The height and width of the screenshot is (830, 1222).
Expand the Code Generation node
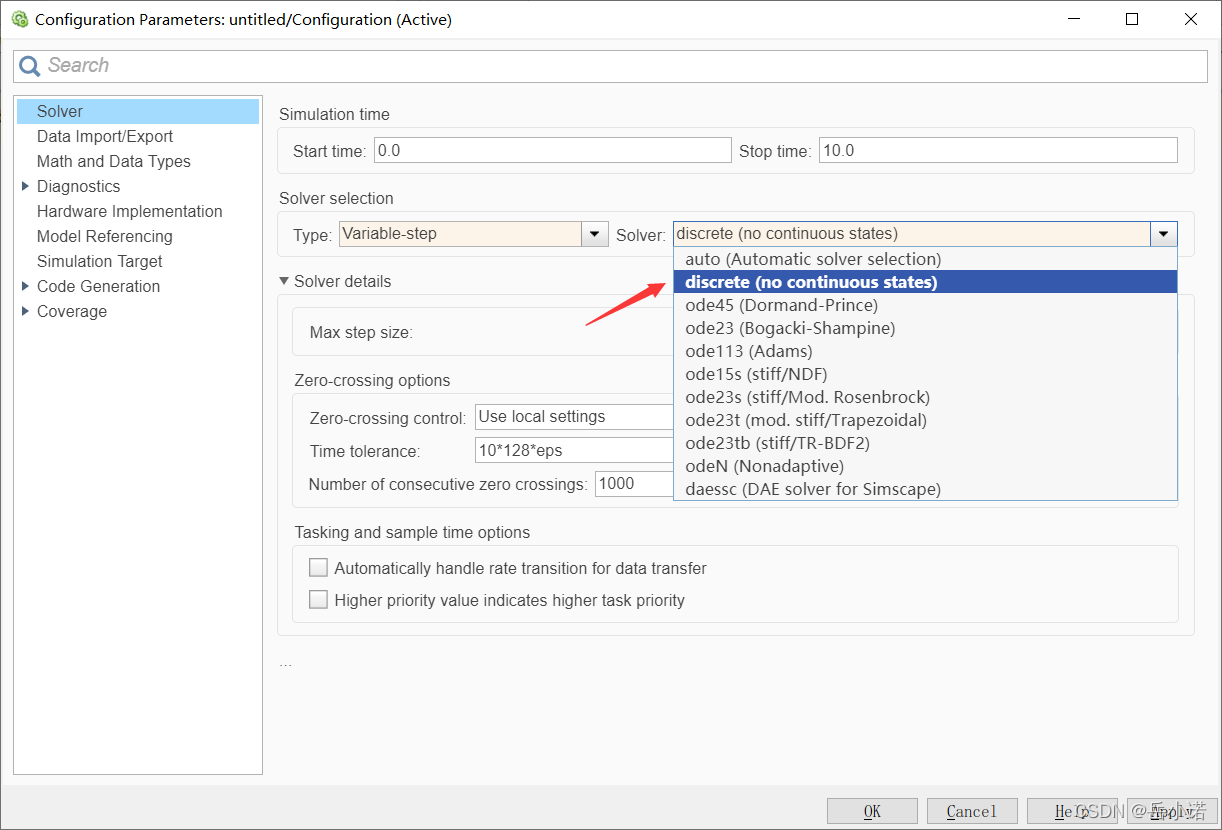25,286
